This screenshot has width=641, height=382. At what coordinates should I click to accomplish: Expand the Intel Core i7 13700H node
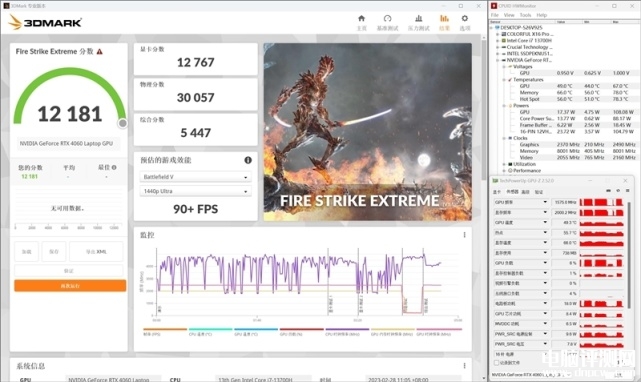[x=498, y=41]
